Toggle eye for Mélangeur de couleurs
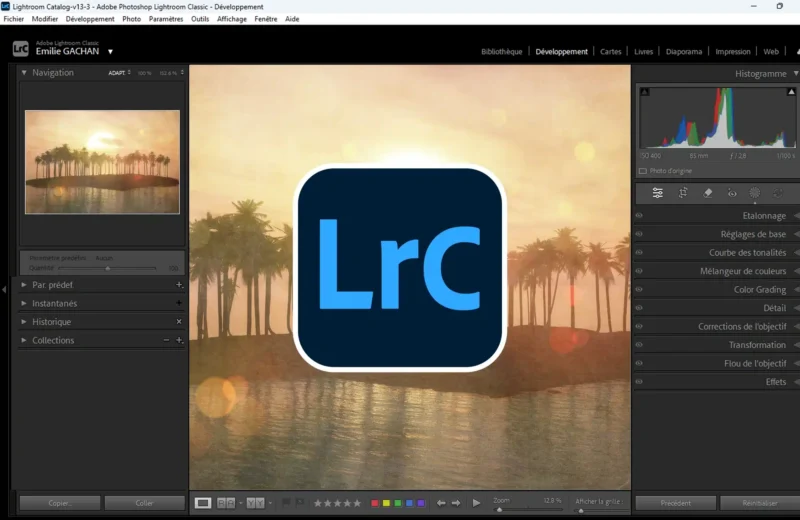 coord(639,271)
